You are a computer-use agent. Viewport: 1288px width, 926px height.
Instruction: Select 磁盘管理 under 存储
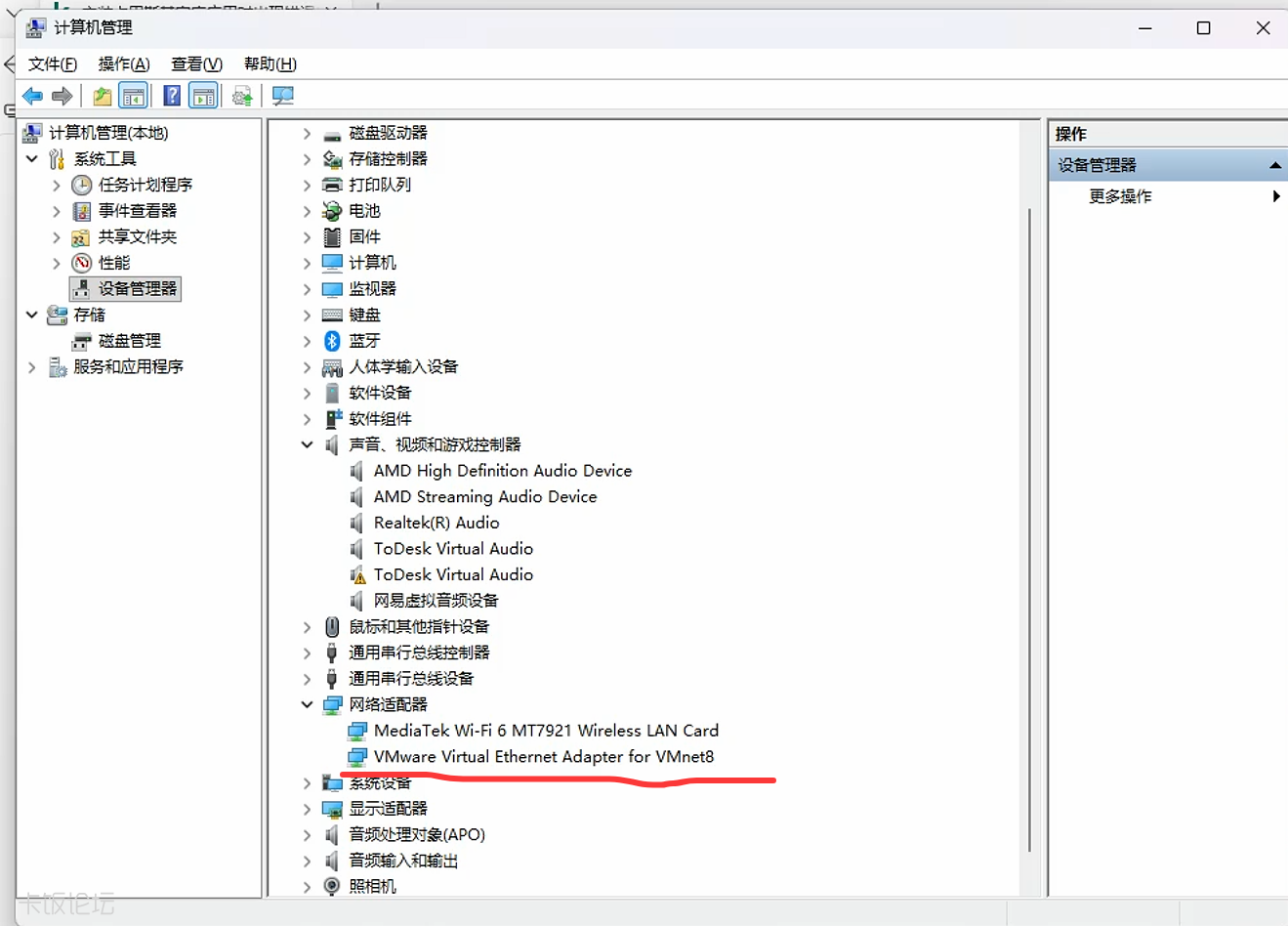130,341
